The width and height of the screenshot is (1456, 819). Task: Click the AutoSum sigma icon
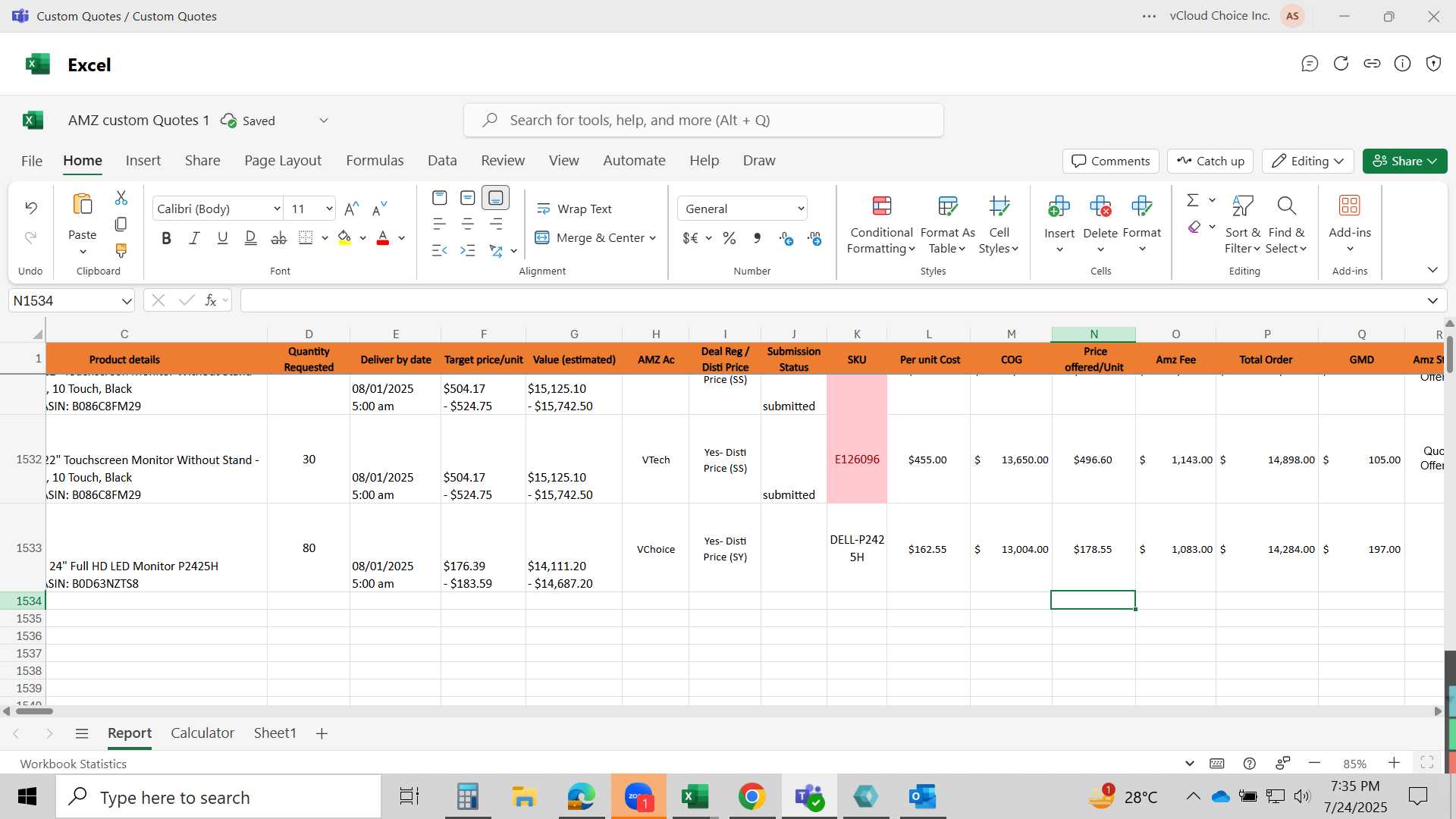pyautogui.click(x=1193, y=200)
